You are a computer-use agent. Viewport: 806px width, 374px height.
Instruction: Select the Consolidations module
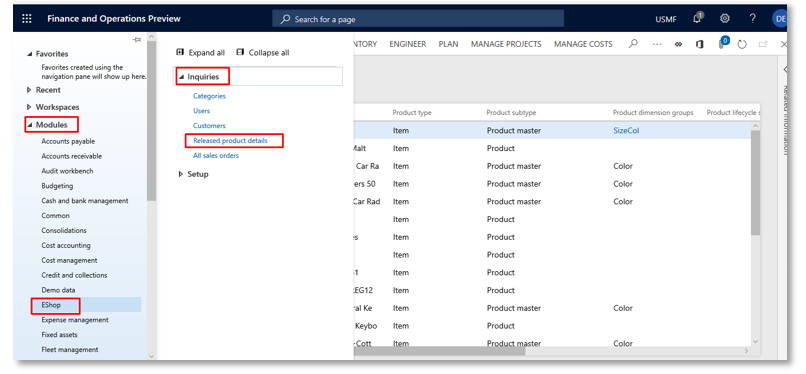64,231
